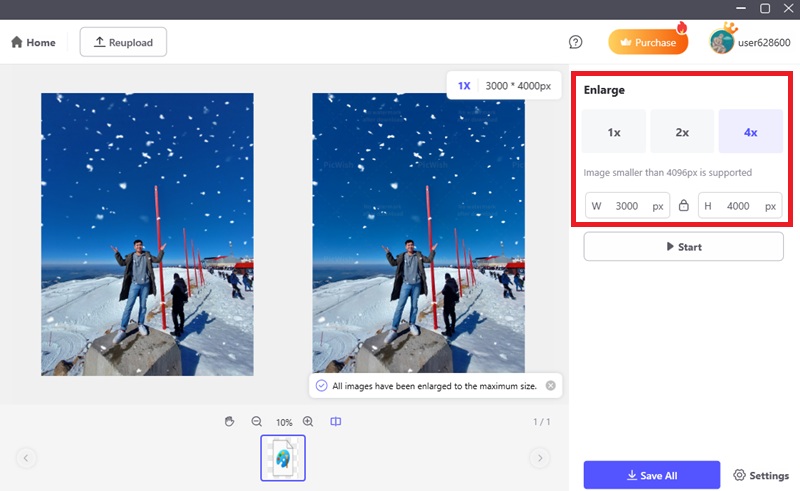
Task: Toggle the compare split view icon
Action: pos(336,421)
